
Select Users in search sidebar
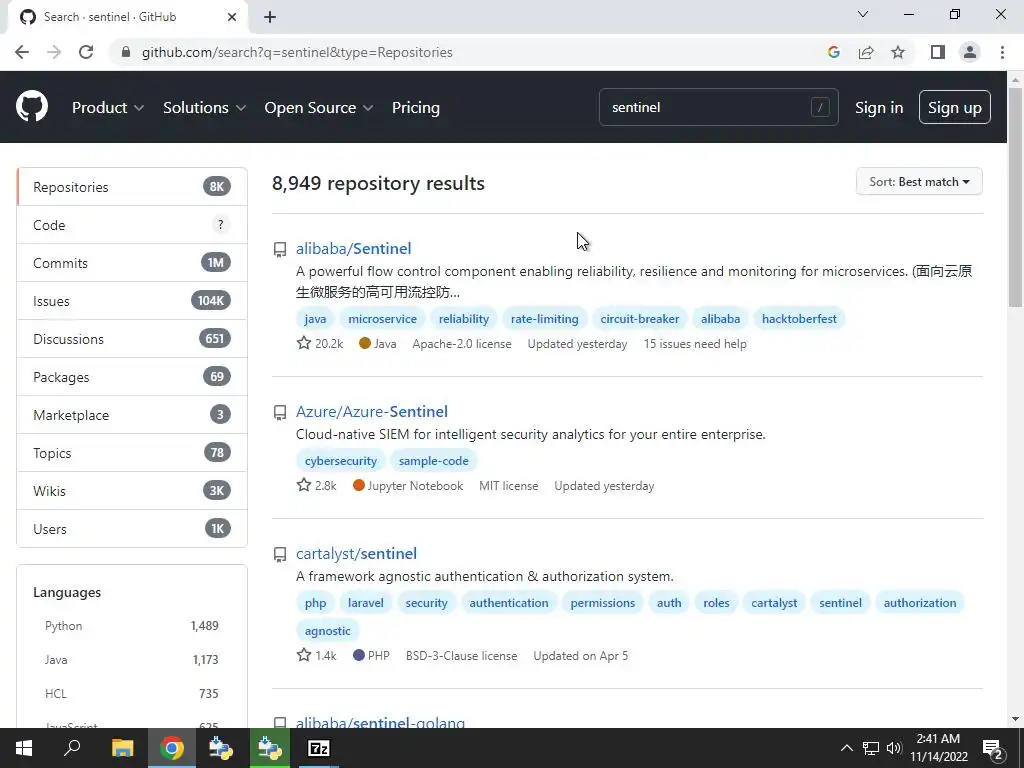132,529
